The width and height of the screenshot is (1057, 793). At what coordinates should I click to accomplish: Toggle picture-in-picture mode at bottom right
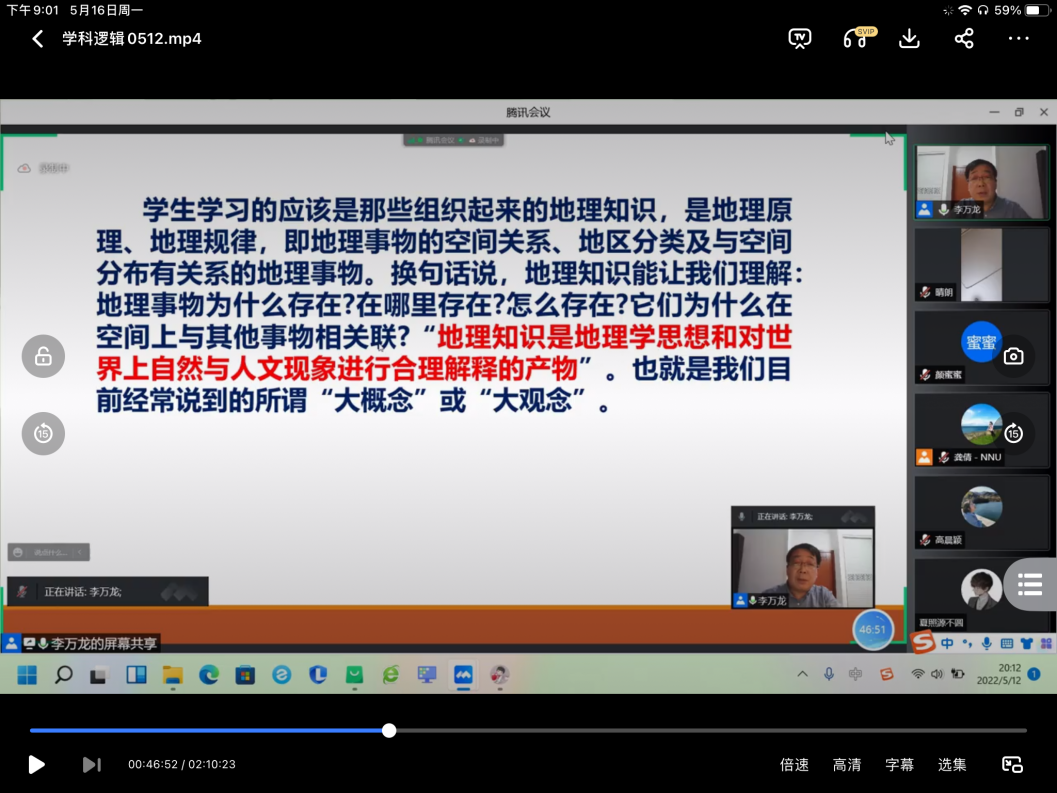point(1012,765)
